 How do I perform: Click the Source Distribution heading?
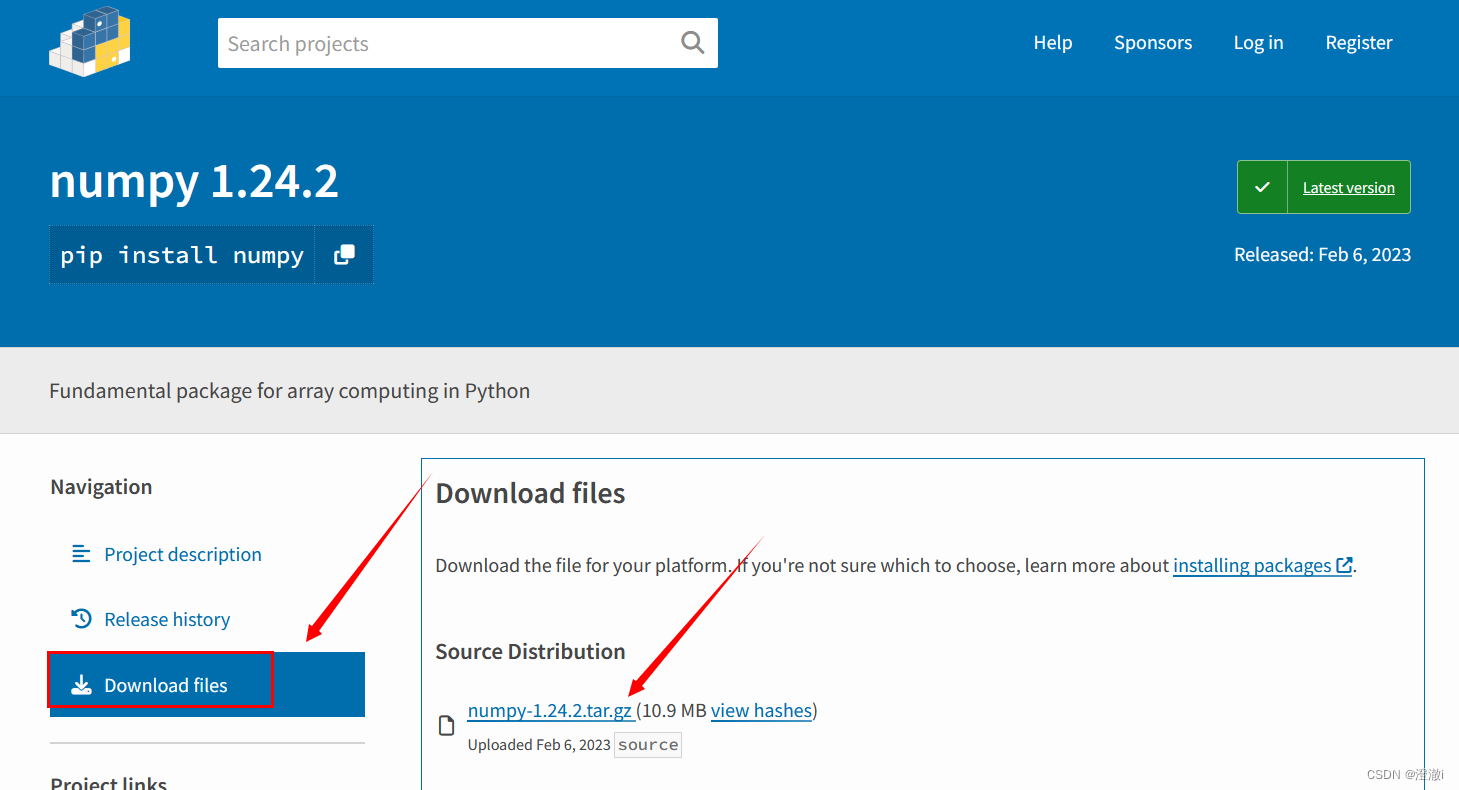[x=530, y=651]
